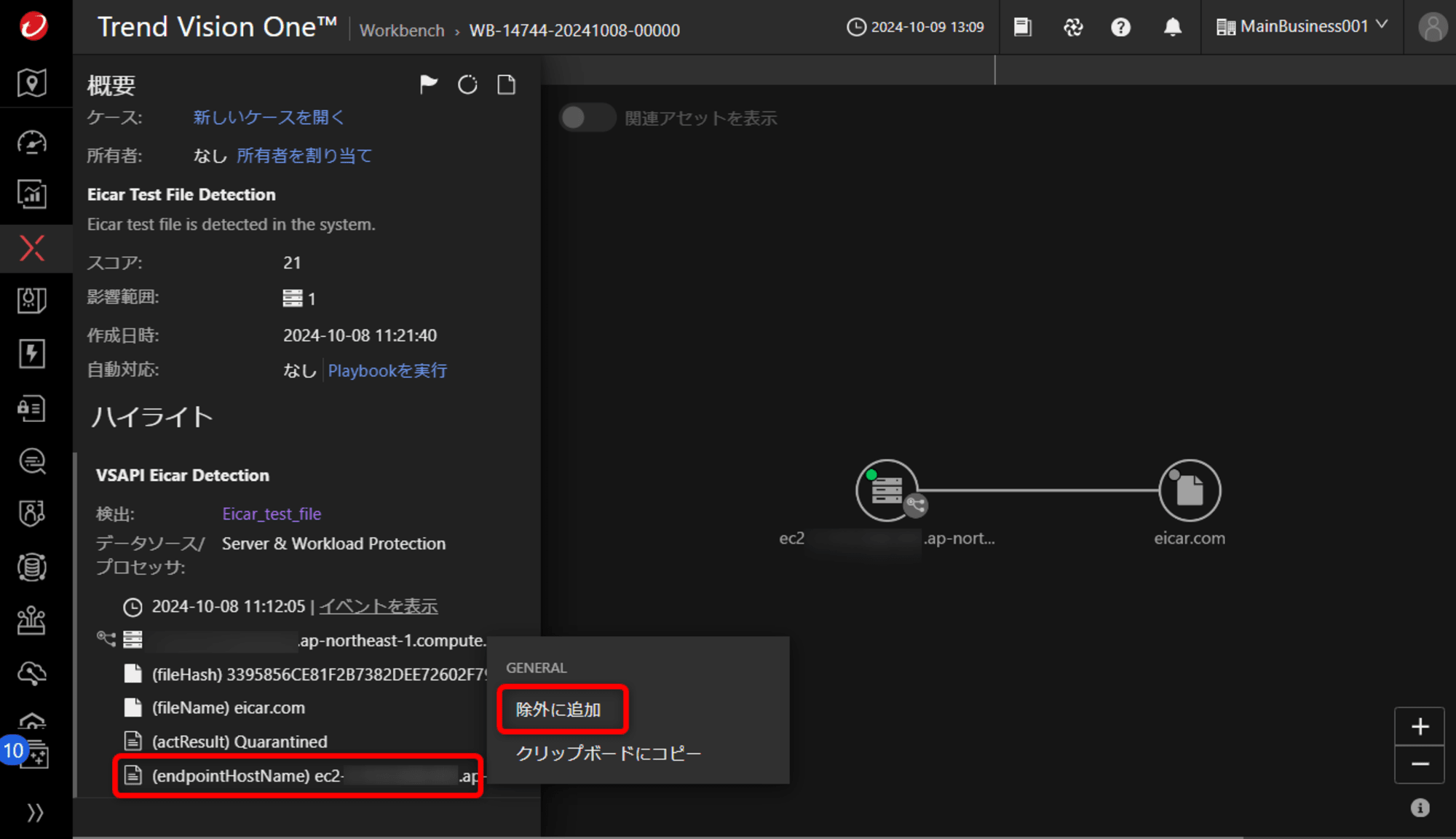Zoom out the graph with minus button
The height and width of the screenshot is (839, 1456).
1420,764
